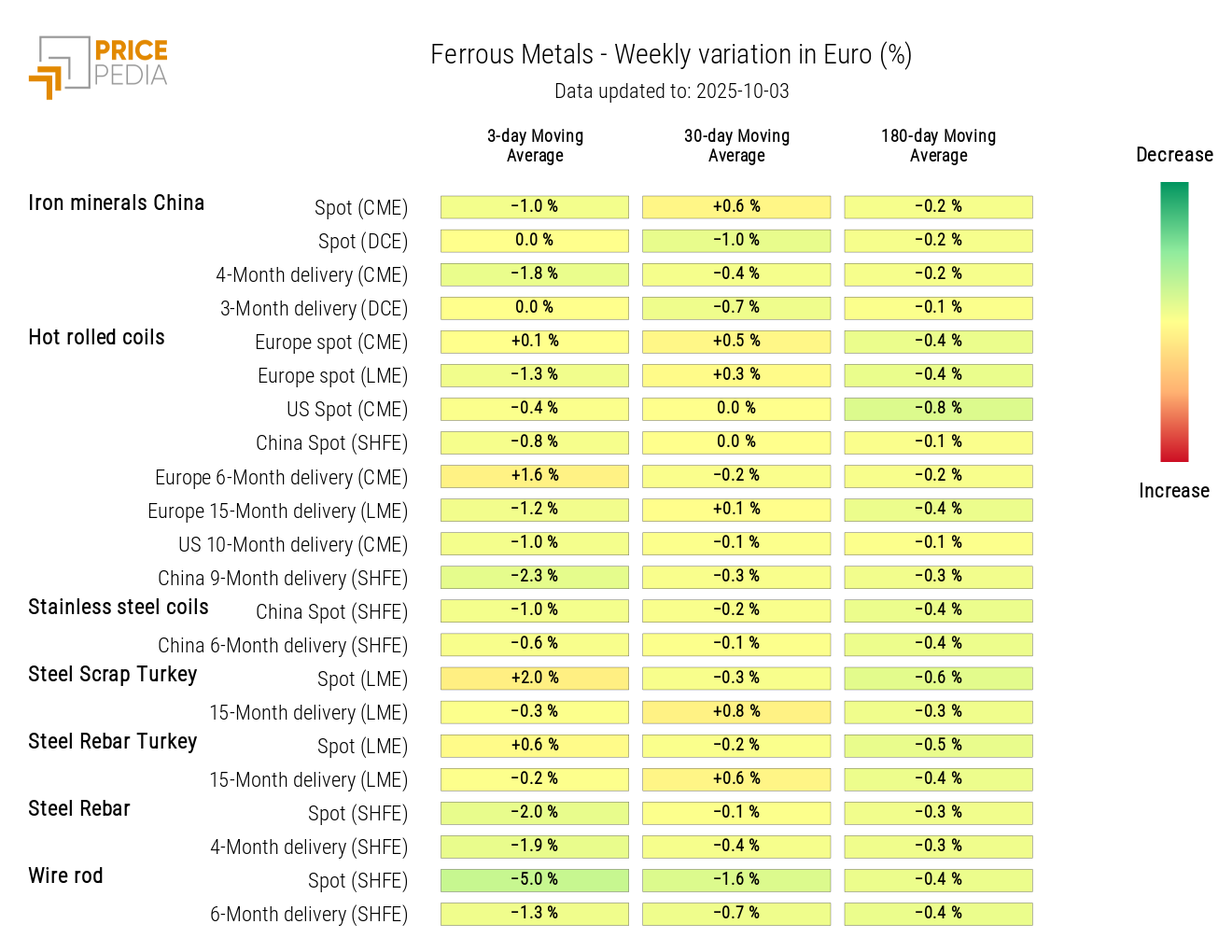Click the green-to-red color scale bar
Screen dimensions: 1232x952
pyautogui.click(x=1173, y=322)
